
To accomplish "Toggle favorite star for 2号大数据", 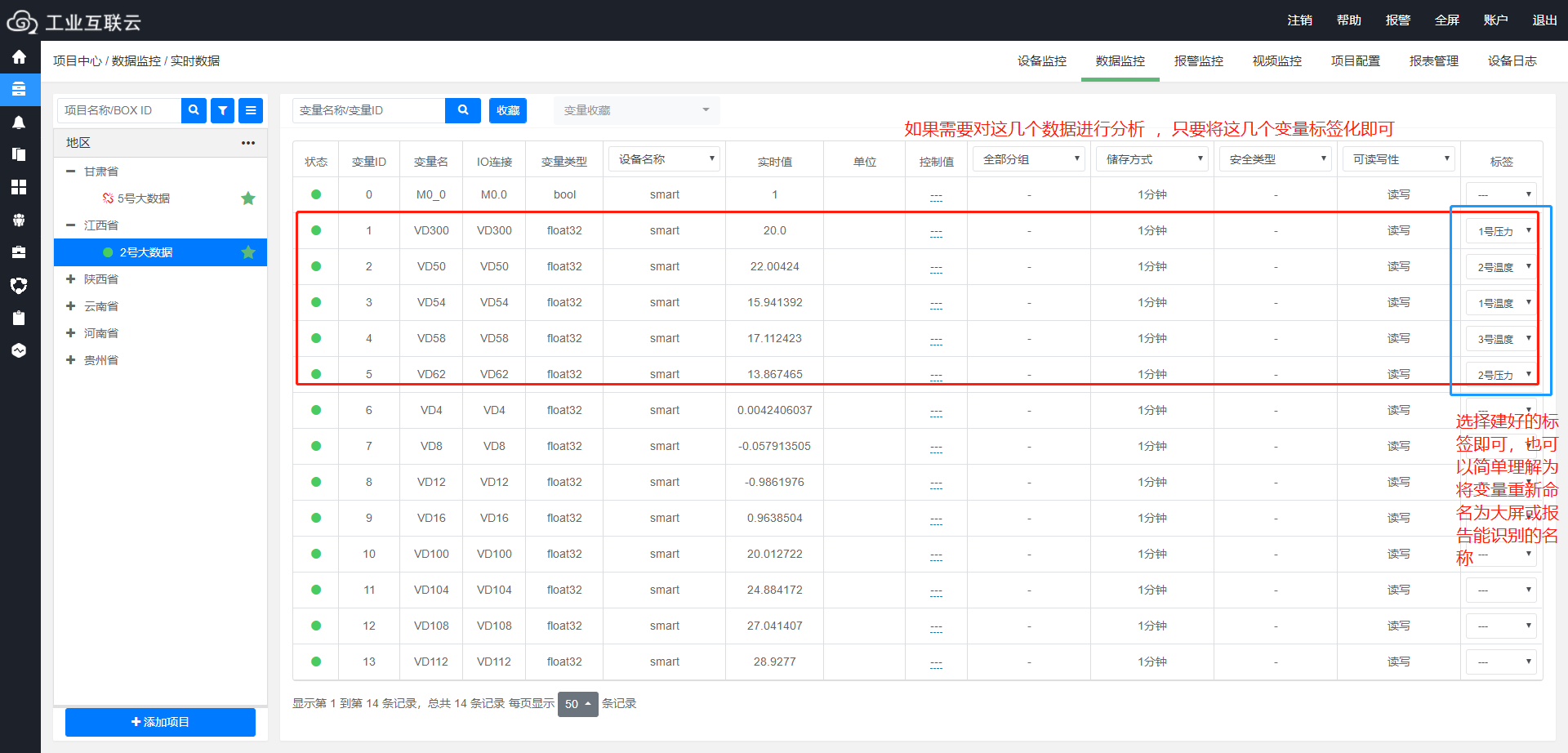I will pos(248,252).
